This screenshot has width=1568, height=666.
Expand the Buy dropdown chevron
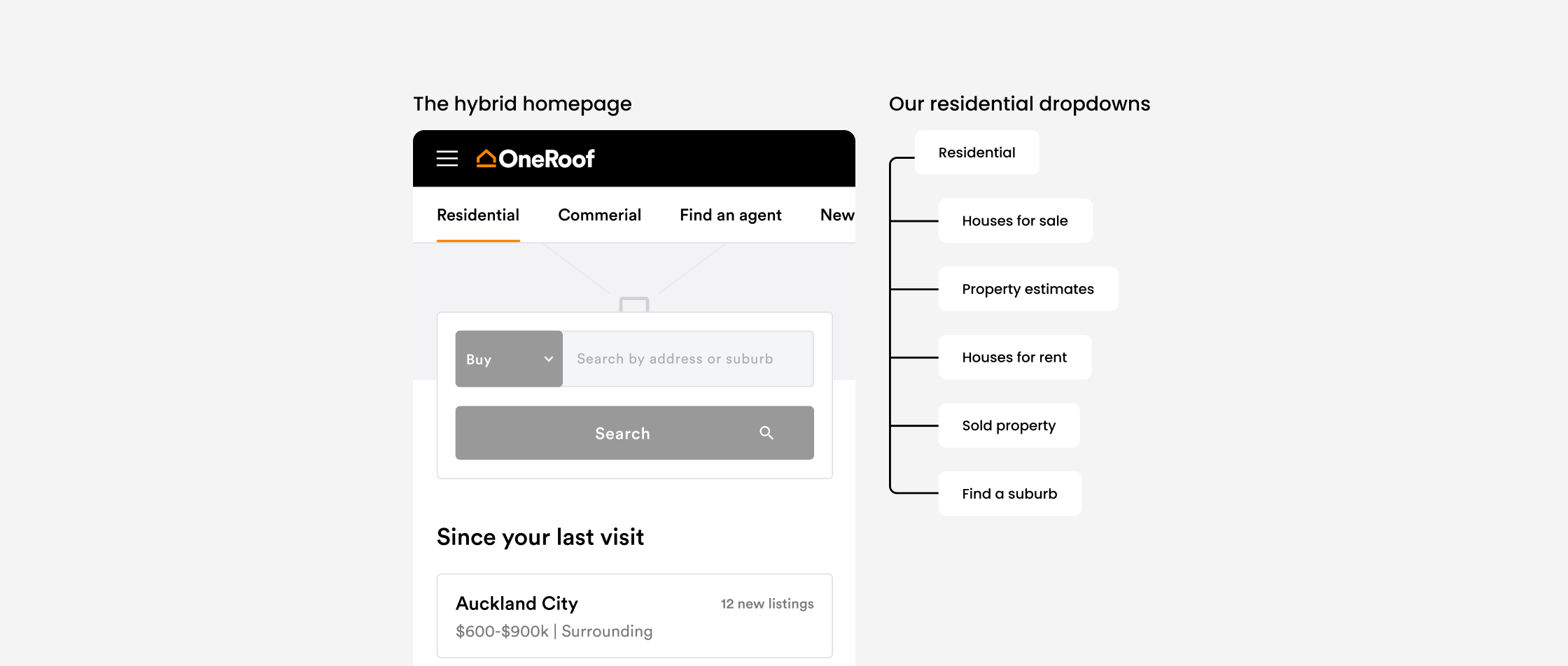[x=549, y=359]
